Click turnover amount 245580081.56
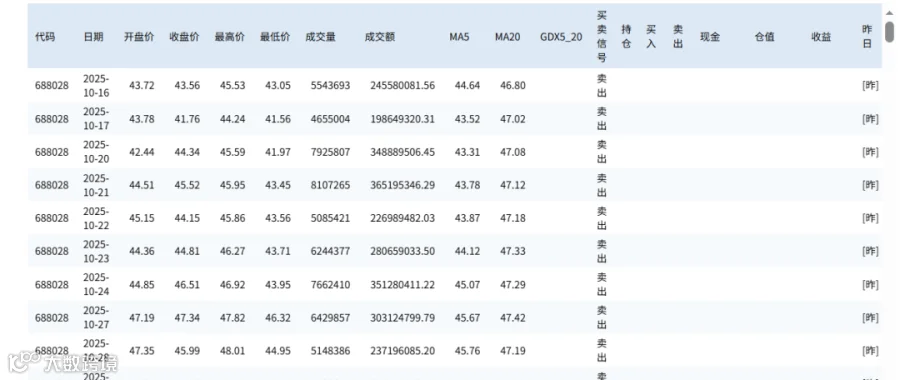The height and width of the screenshot is (380, 900). pos(402,86)
